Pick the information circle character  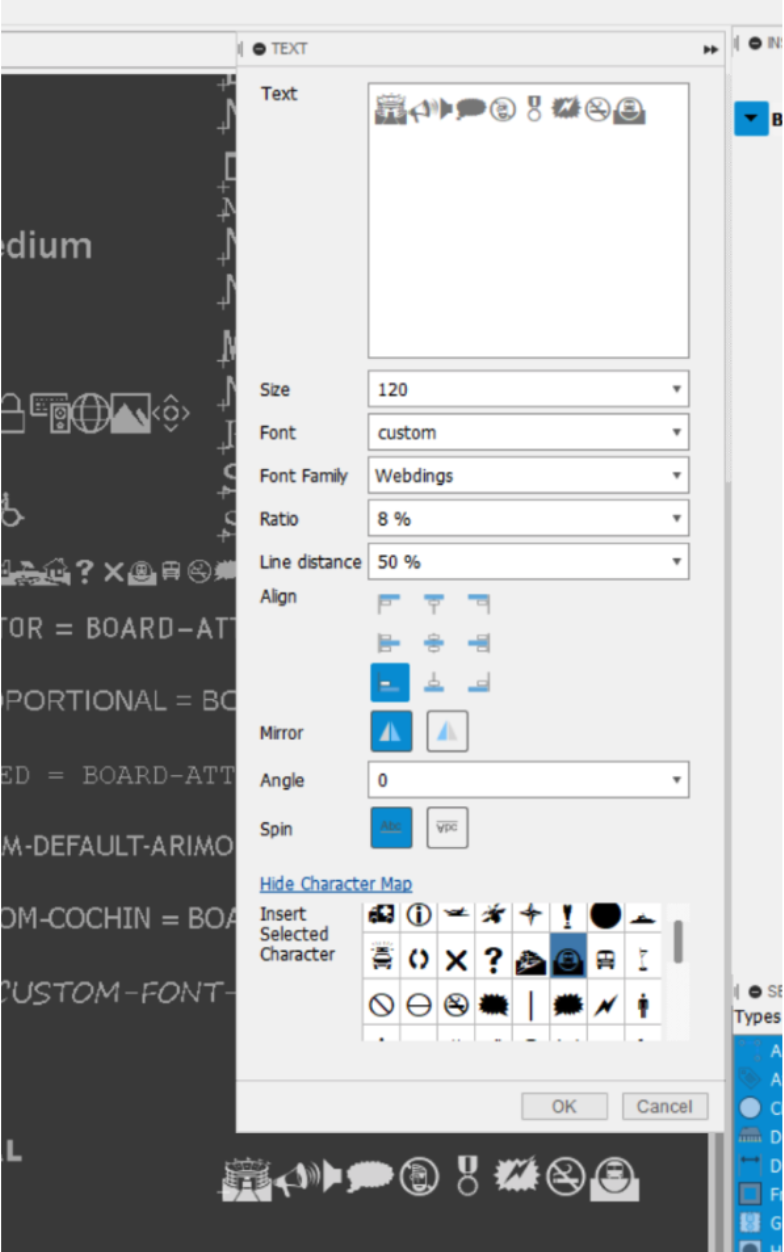click(x=419, y=915)
